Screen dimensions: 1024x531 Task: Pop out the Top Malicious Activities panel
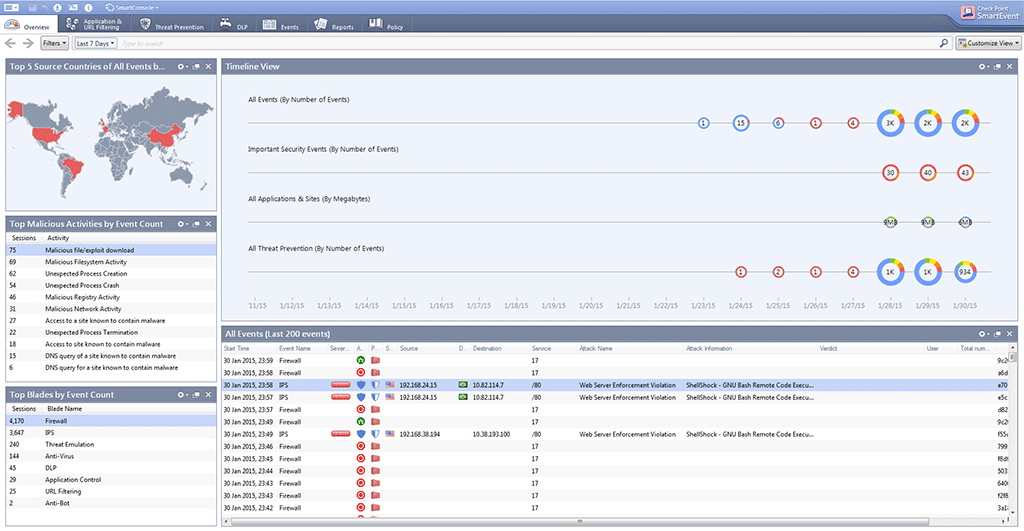tap(196, 224)
